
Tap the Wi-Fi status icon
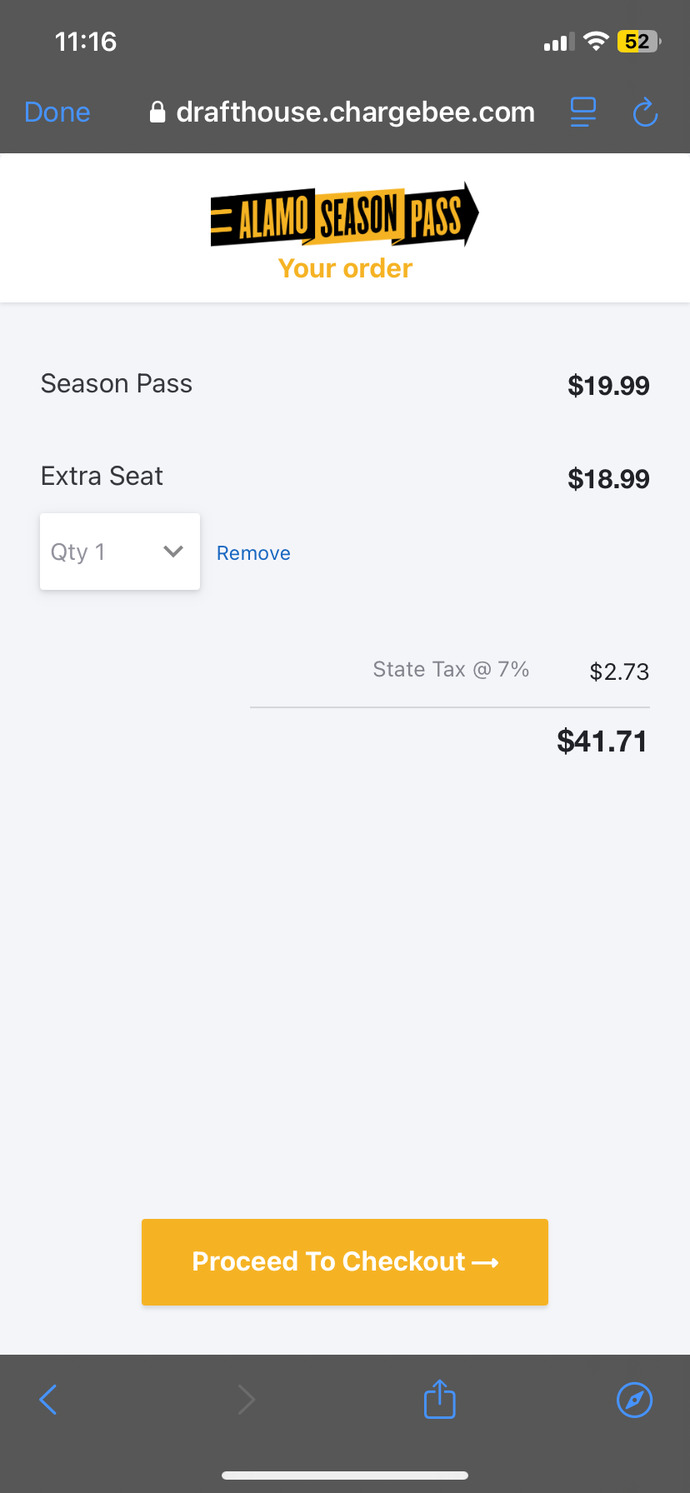tap(597, 42)
